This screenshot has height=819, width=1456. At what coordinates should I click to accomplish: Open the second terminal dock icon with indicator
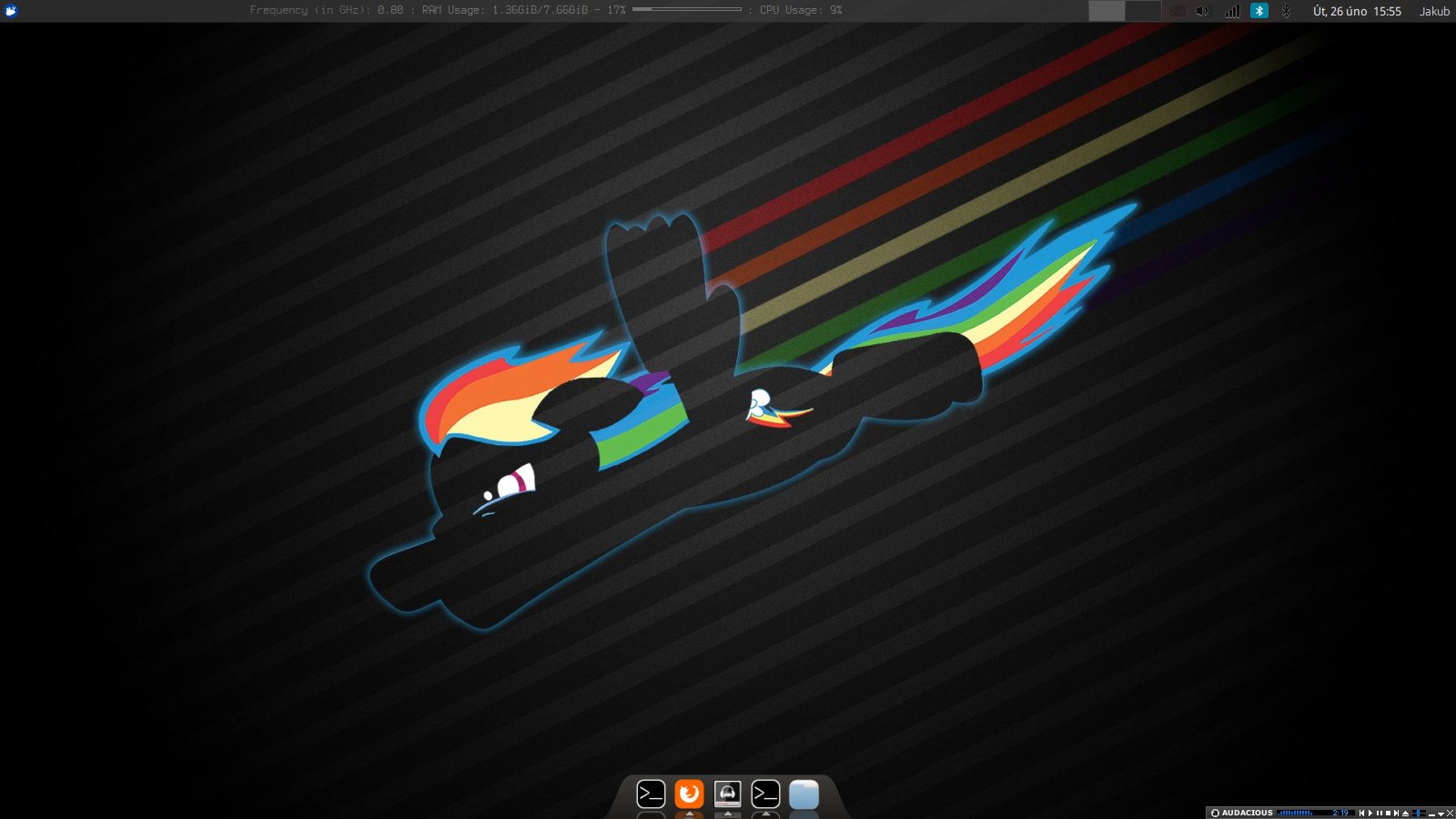pos(765,794)
